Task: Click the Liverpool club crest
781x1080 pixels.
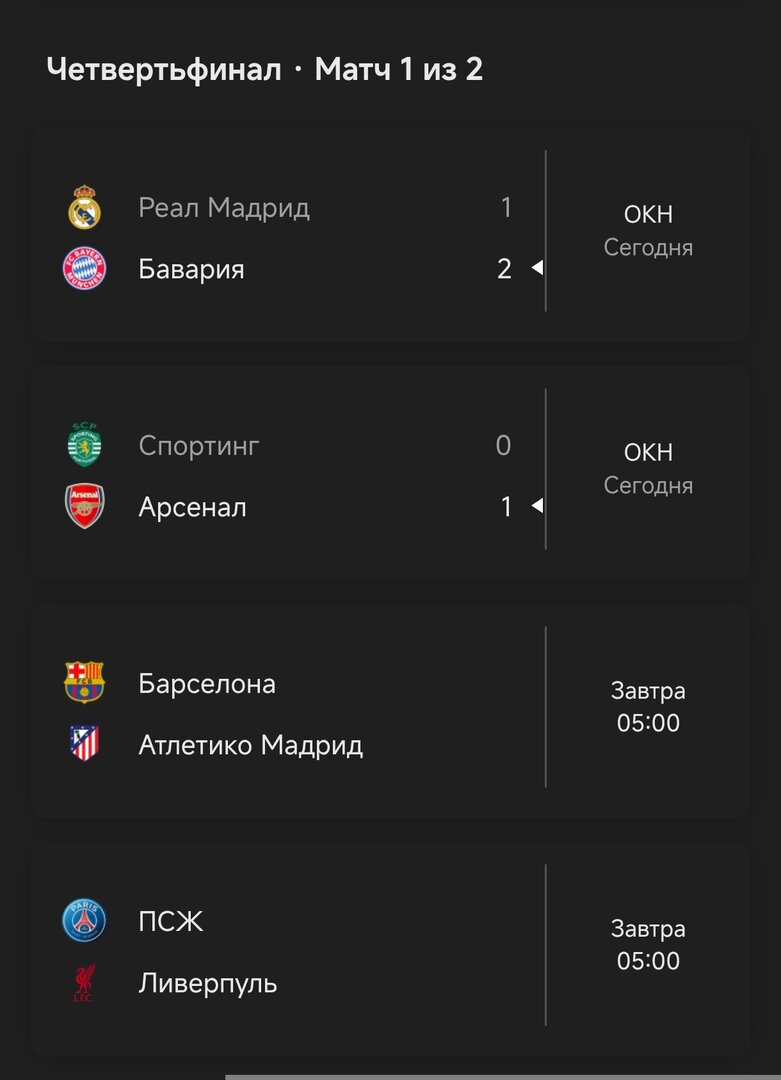Action: [84, 983]
